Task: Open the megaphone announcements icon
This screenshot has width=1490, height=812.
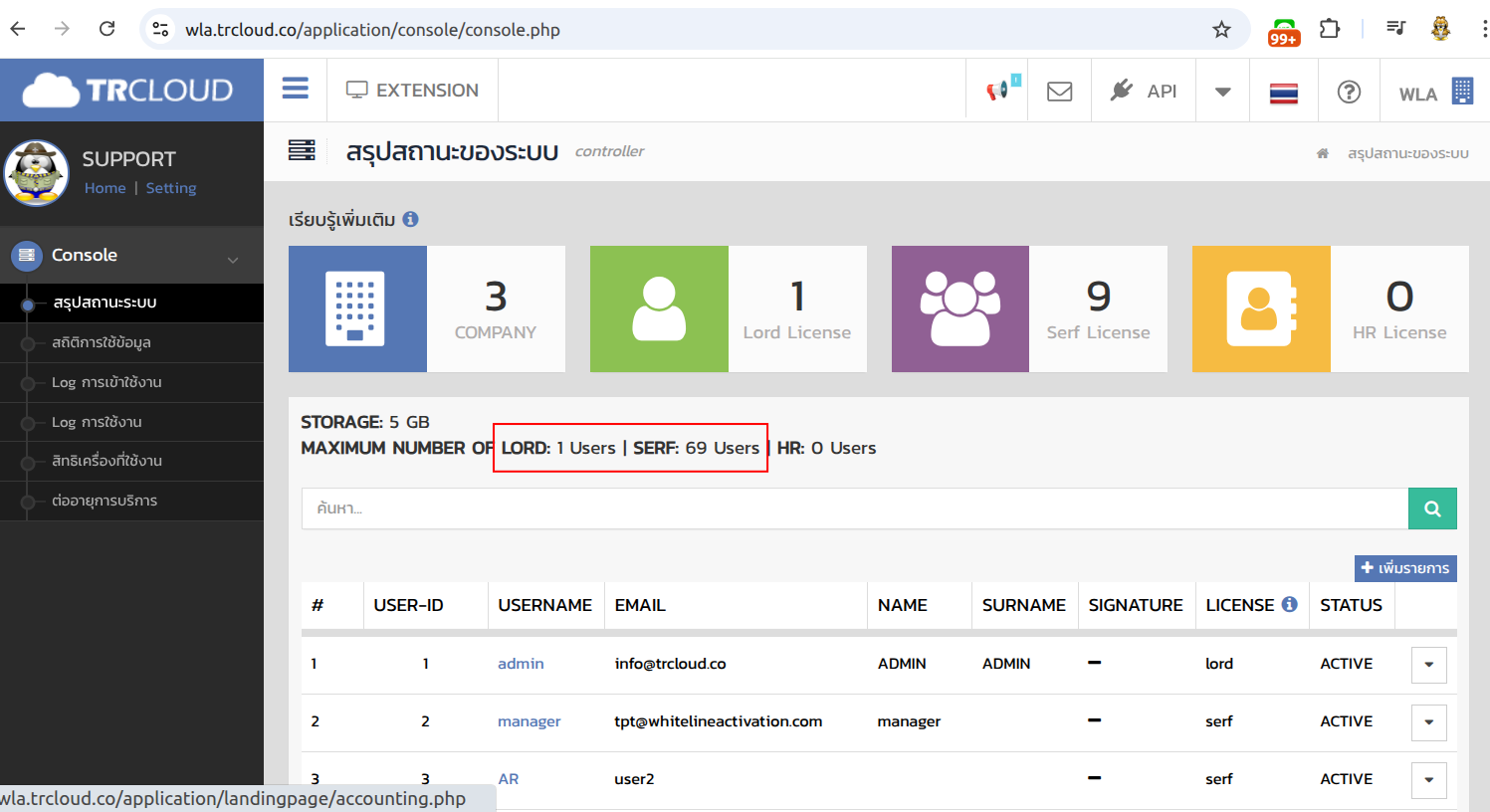Action: click(998, 91)
